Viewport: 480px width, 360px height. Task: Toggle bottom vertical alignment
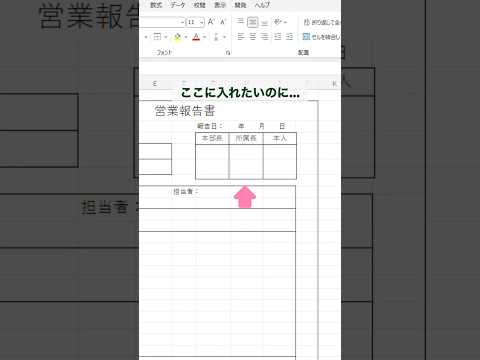point(265,22)
